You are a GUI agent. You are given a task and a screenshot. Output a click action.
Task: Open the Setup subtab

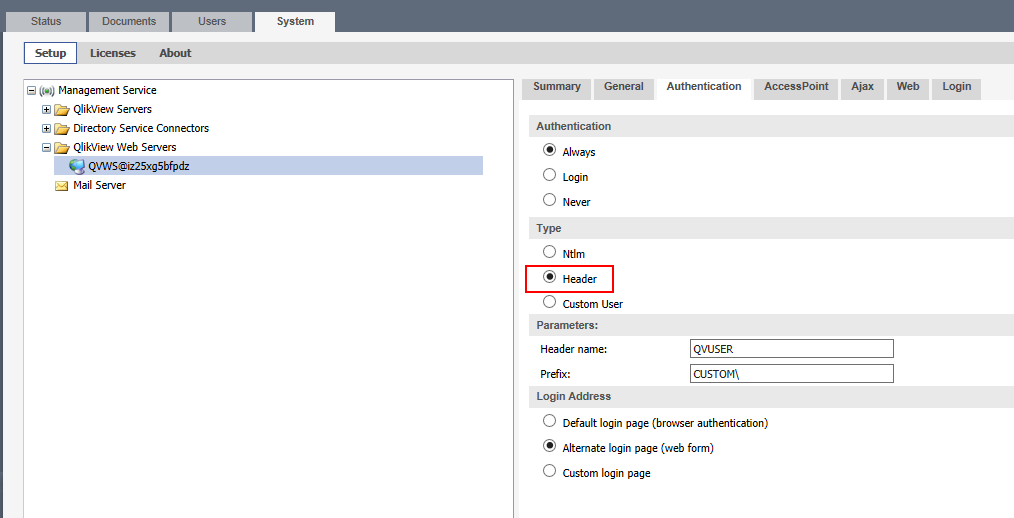point(50,53)
